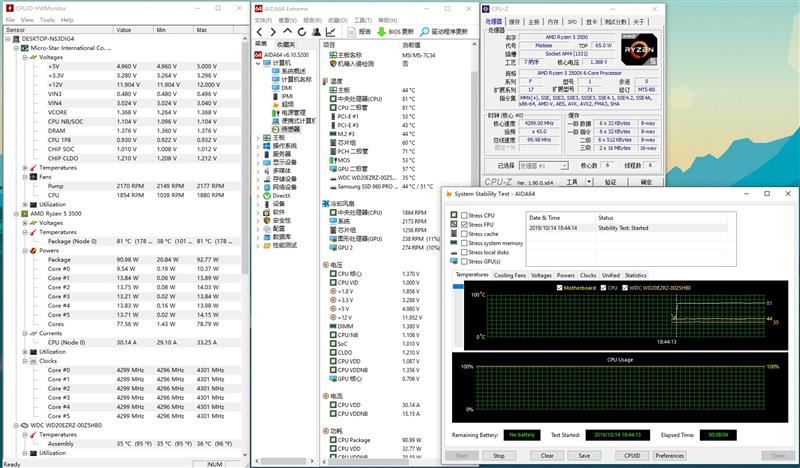
Task: Collapse the Clocks section in HWMonitor
Action: [25, 361]
